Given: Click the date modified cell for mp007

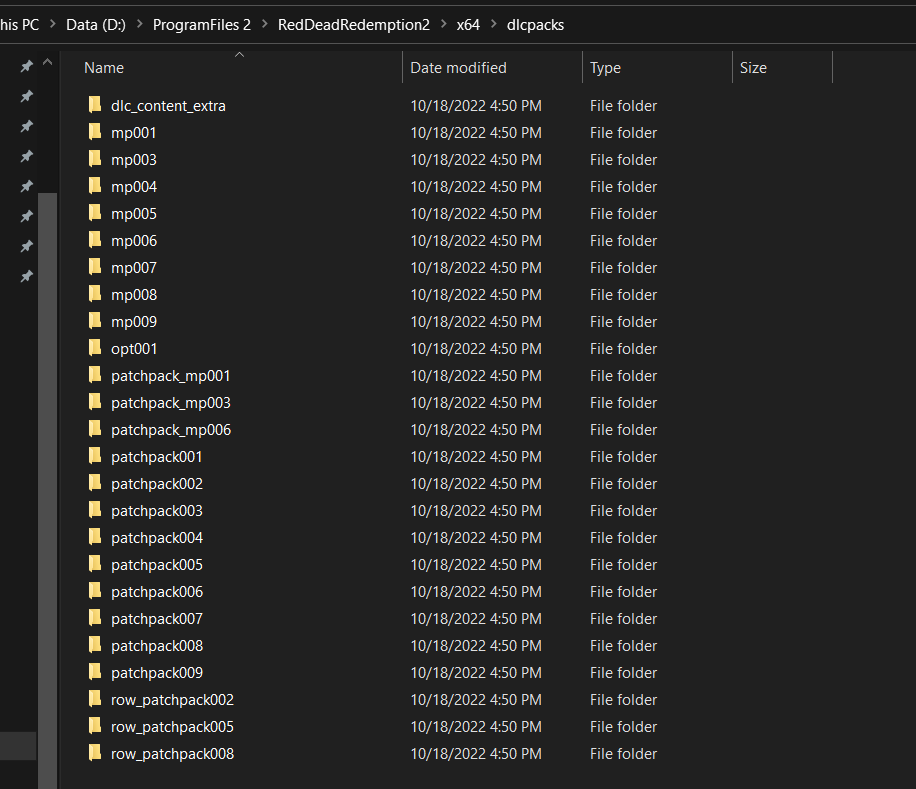Looking at the screenshot, I should click(476, 267).
